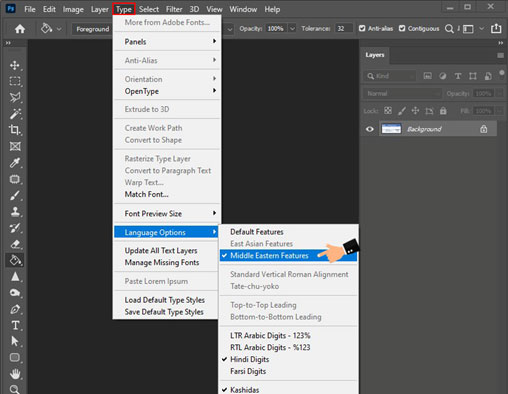Click the Tolerance value field
The width and height of the screenshot is (508, 394).
(344, 29)
